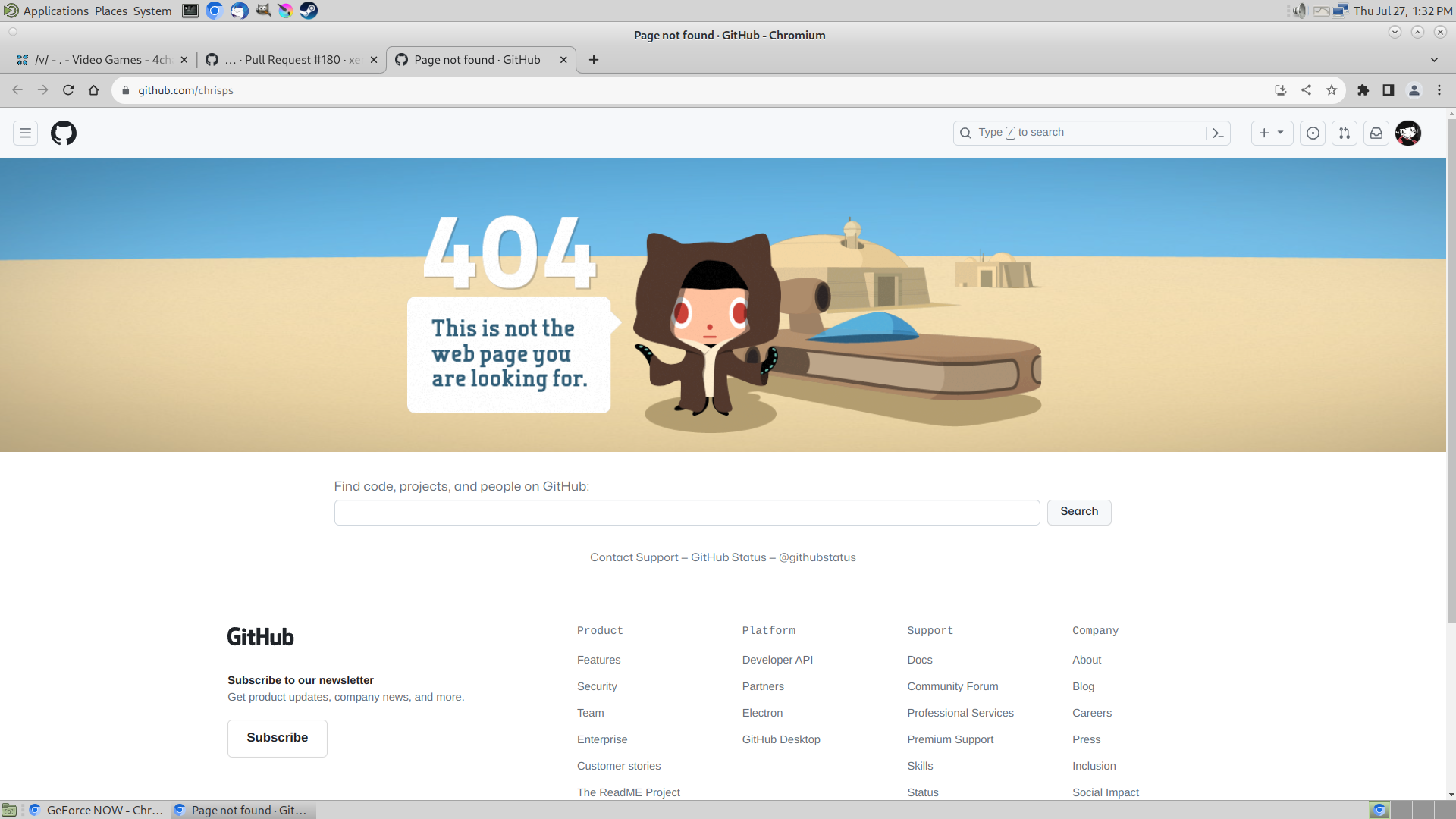Click the browser forward arrow
Screen dimensions: 1456x819
tap(43, 90)
